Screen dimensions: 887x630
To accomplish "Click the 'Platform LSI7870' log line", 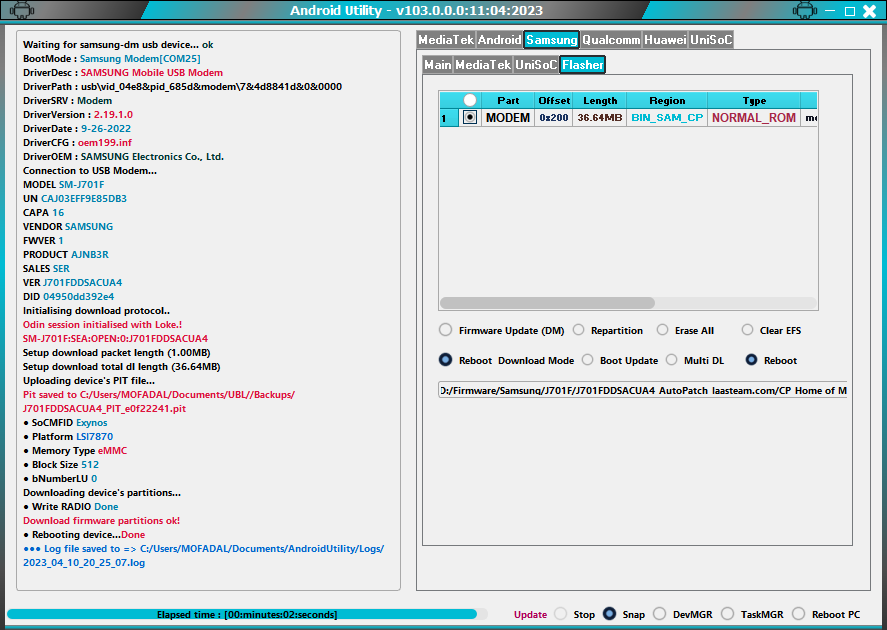I will 68,437.
